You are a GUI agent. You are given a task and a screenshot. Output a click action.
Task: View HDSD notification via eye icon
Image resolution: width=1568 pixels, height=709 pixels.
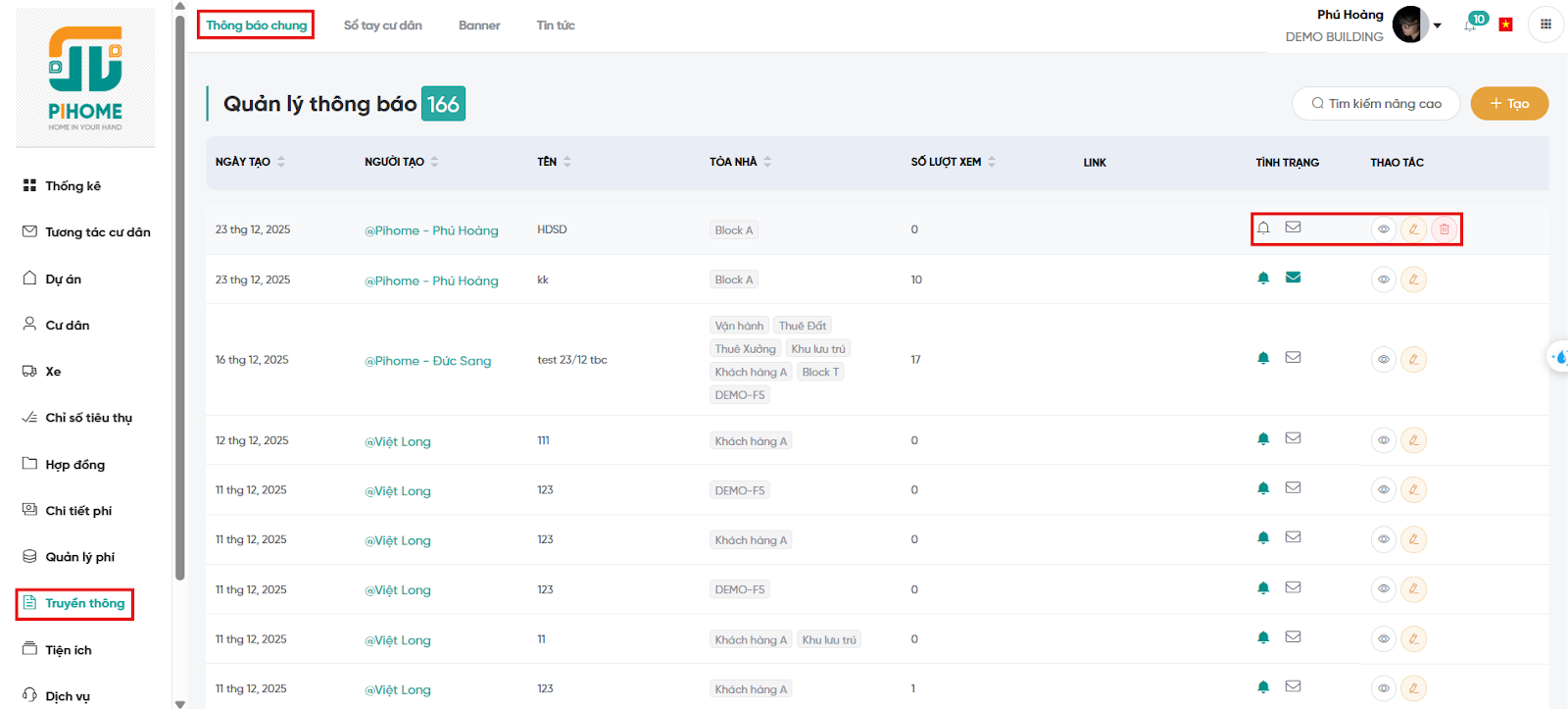(x=1383, y=229)
